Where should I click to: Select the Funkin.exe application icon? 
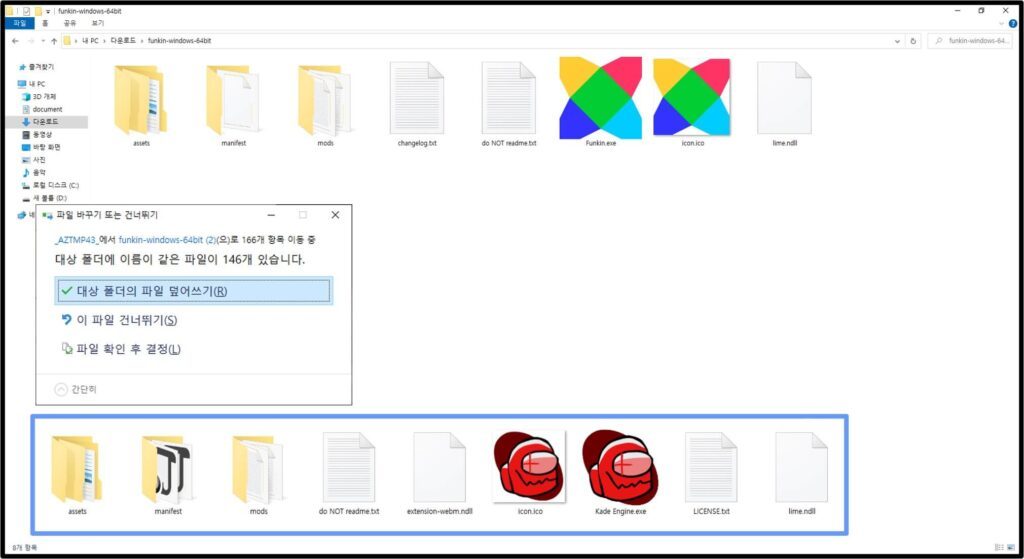point(600,98)
